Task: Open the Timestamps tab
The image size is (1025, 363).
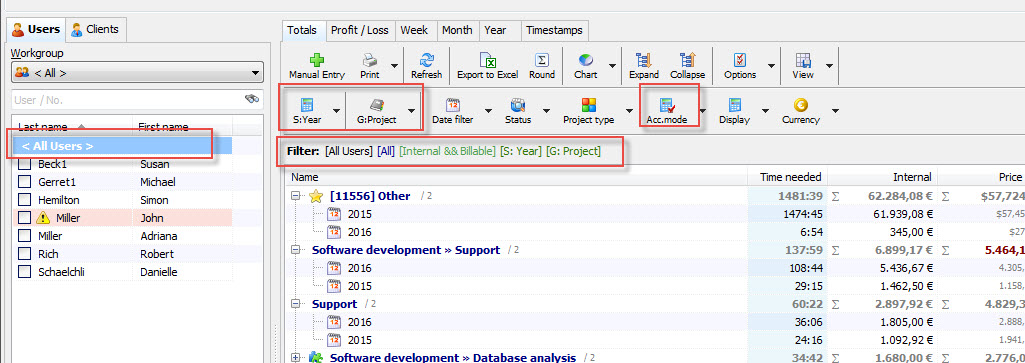Action: pos(554,30)
